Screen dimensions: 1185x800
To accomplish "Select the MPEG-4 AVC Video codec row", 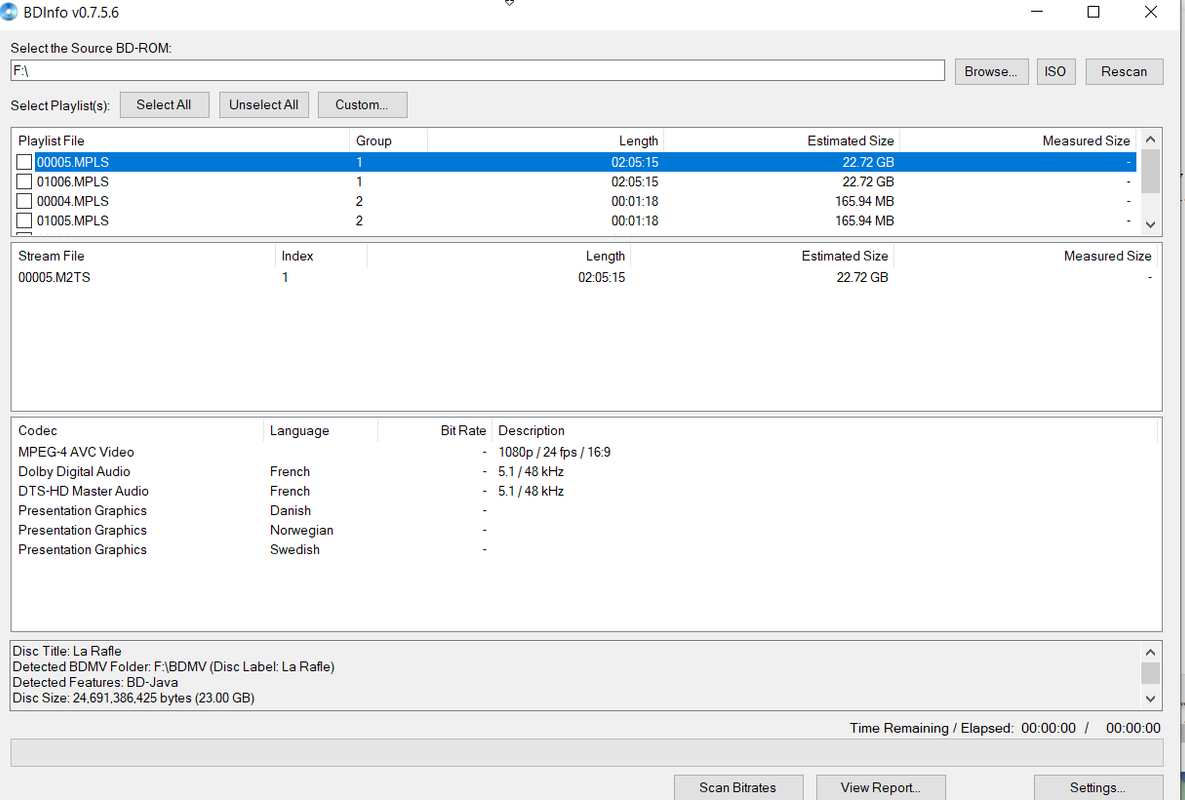I will click(x=585, y=452).
